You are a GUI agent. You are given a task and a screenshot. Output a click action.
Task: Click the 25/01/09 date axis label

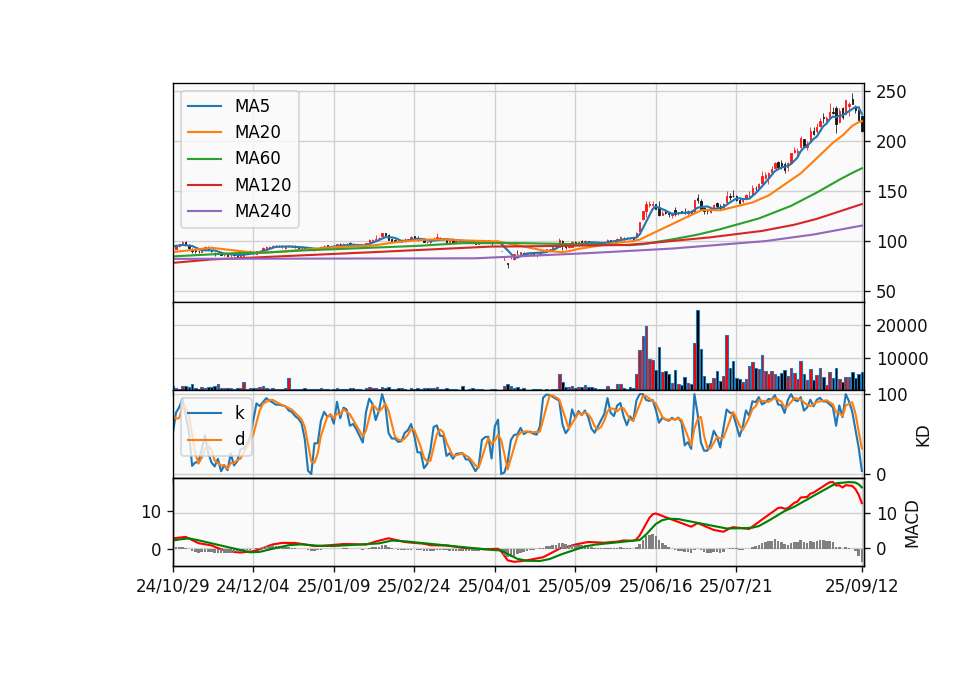click(x=334, y=587)
